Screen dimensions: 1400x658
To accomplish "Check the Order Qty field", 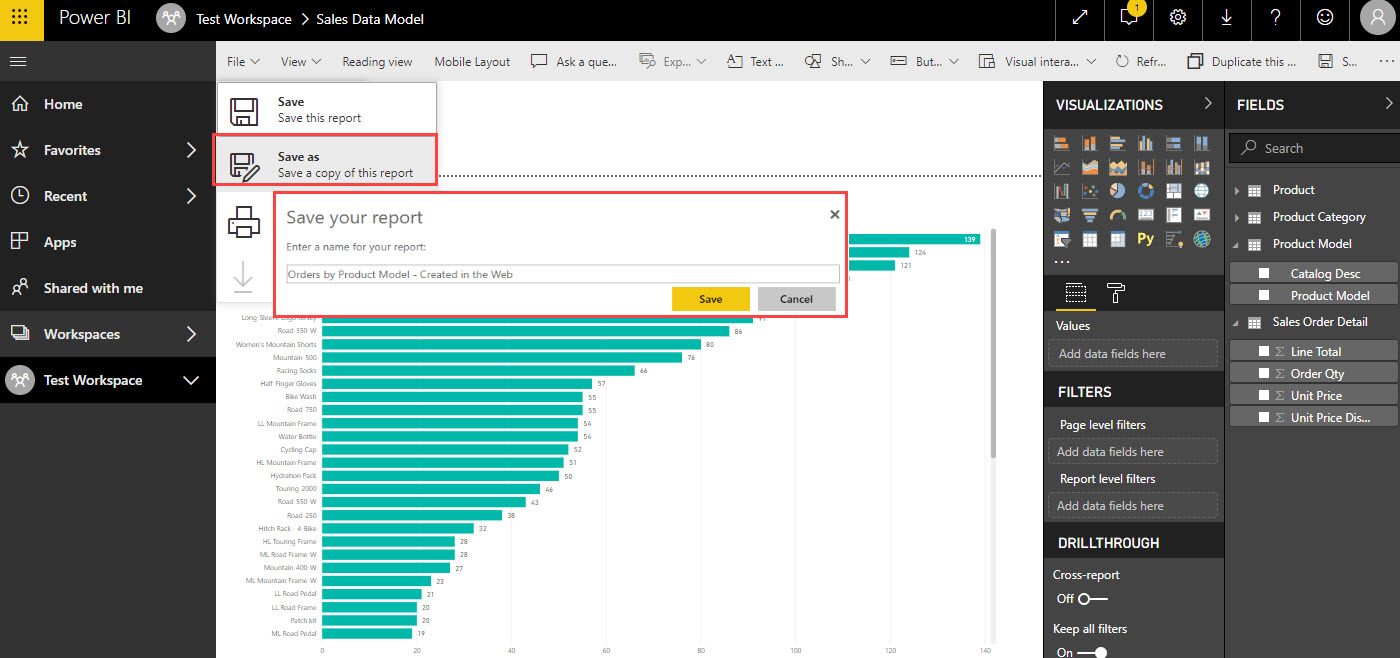I will point(1264,373).
